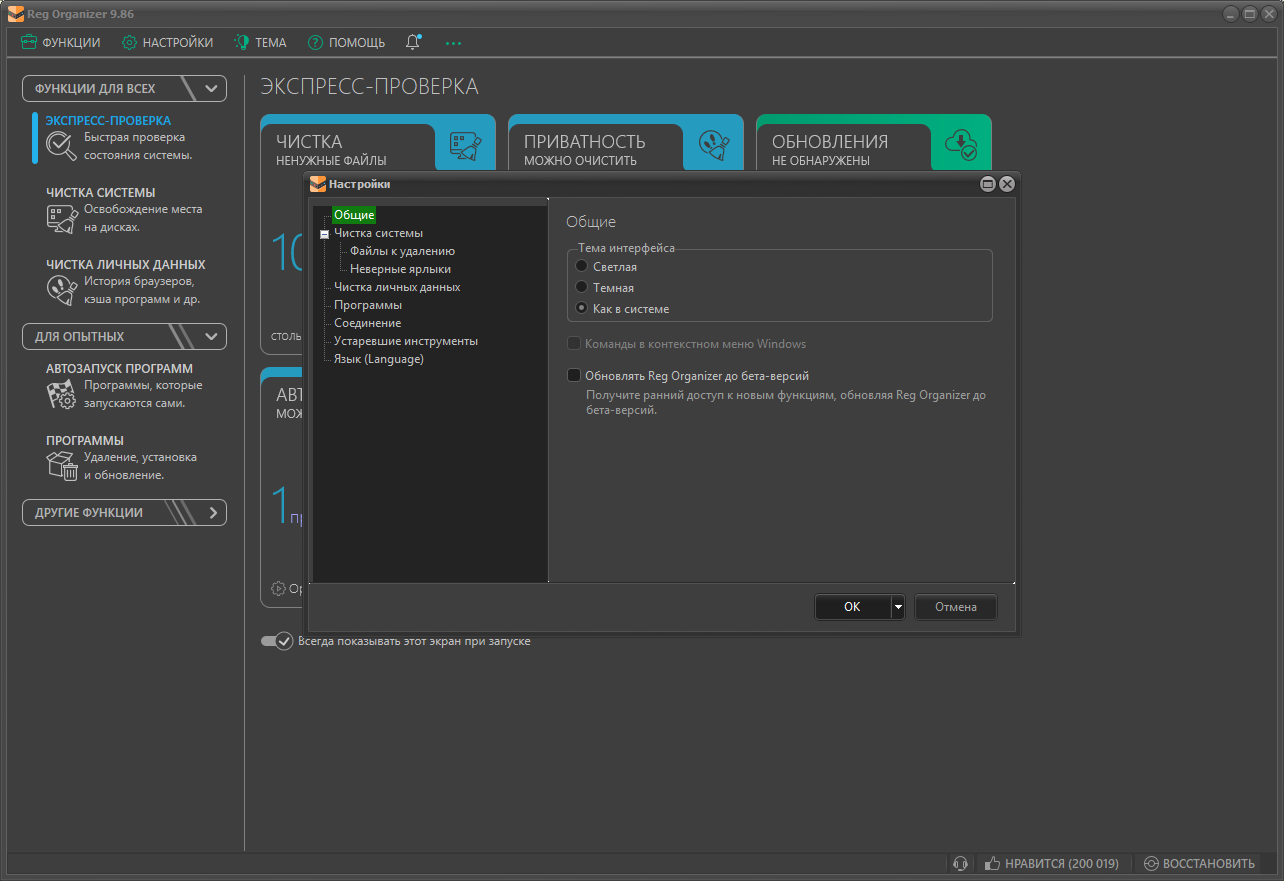The height and width of the screenshot is (881, 1284).
Task: Open the dropdown arrow beside OK button
Action: pyautogui.click(x=898, y=607)
